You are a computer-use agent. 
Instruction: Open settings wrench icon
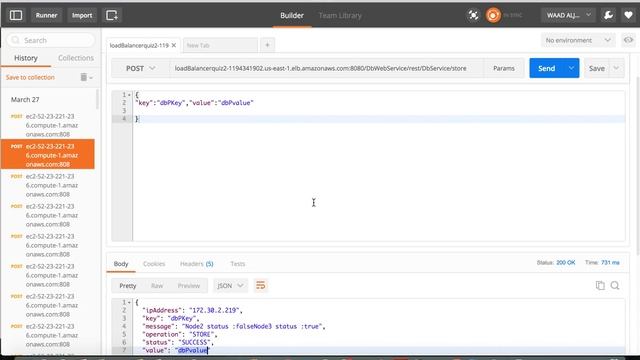(608, 15)
